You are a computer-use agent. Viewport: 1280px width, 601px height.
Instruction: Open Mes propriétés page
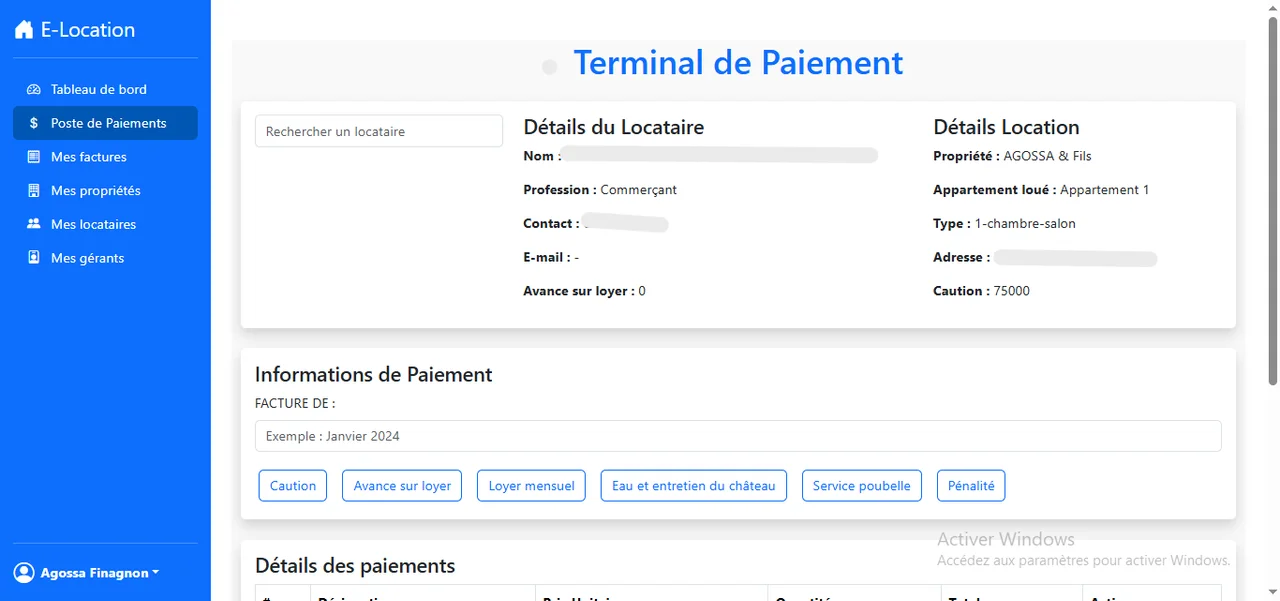105,191
